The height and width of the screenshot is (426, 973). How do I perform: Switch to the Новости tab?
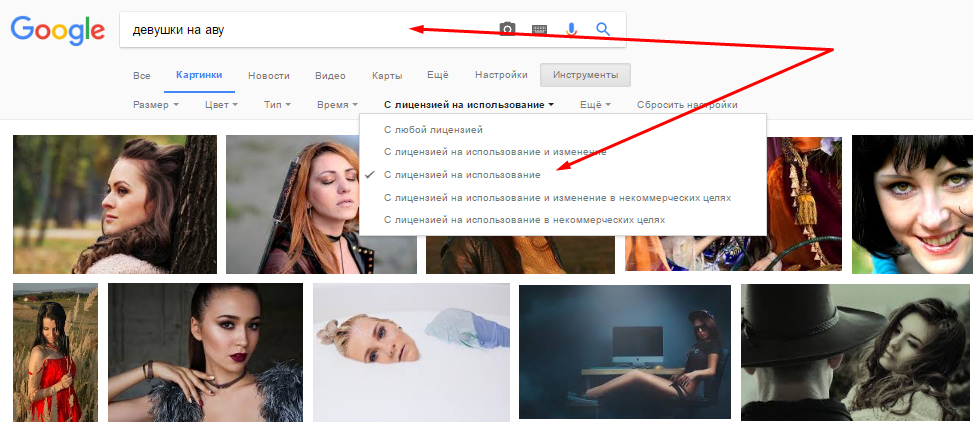(x=268, y=76)
